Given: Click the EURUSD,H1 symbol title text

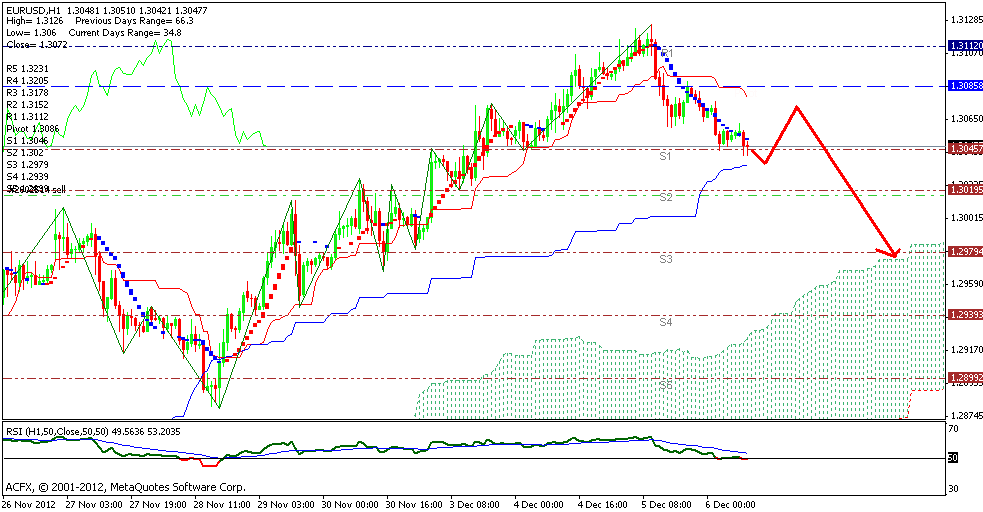Looking at the screenshot, I should [x=30, y=7].
